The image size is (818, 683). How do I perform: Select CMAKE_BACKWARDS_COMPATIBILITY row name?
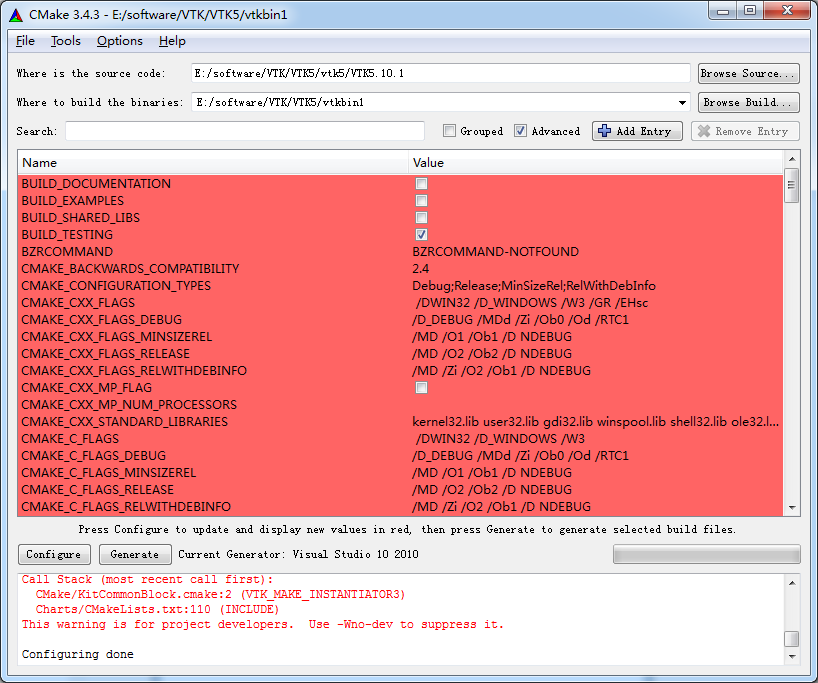130,269
